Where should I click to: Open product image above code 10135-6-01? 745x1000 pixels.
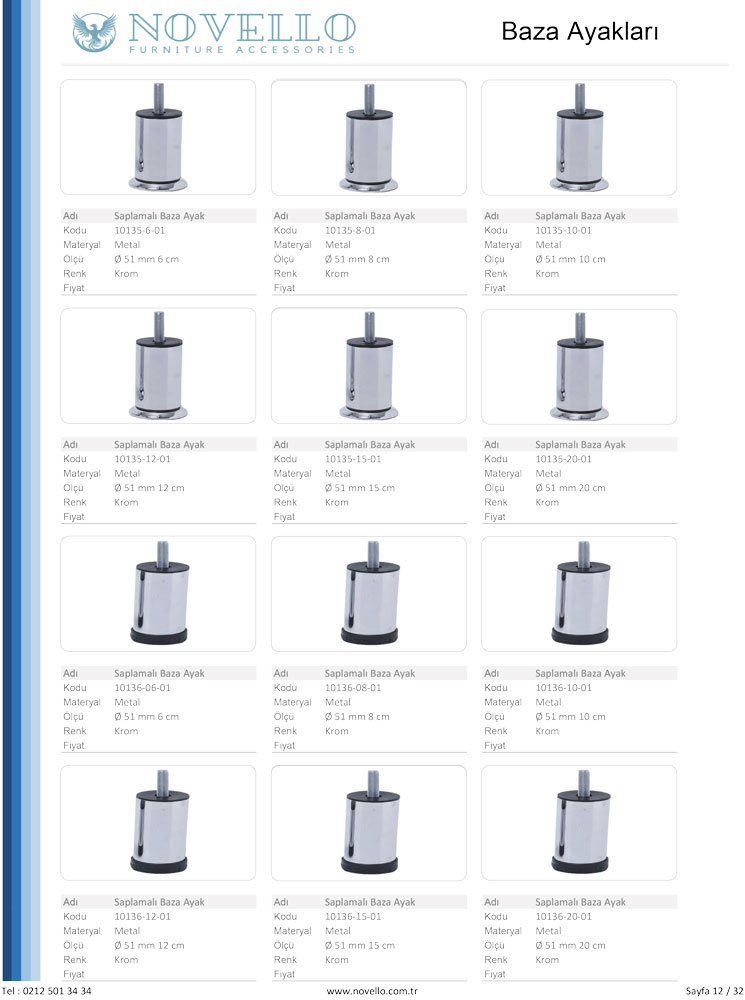pyautogui.click(x=158, y=138)
